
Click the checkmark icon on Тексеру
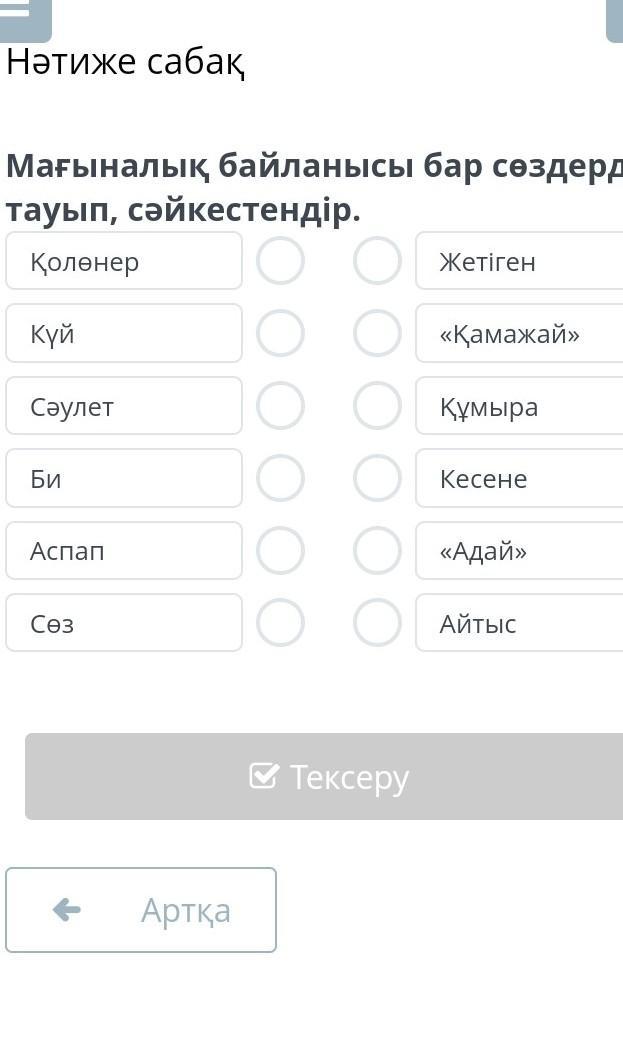point(263,776)
